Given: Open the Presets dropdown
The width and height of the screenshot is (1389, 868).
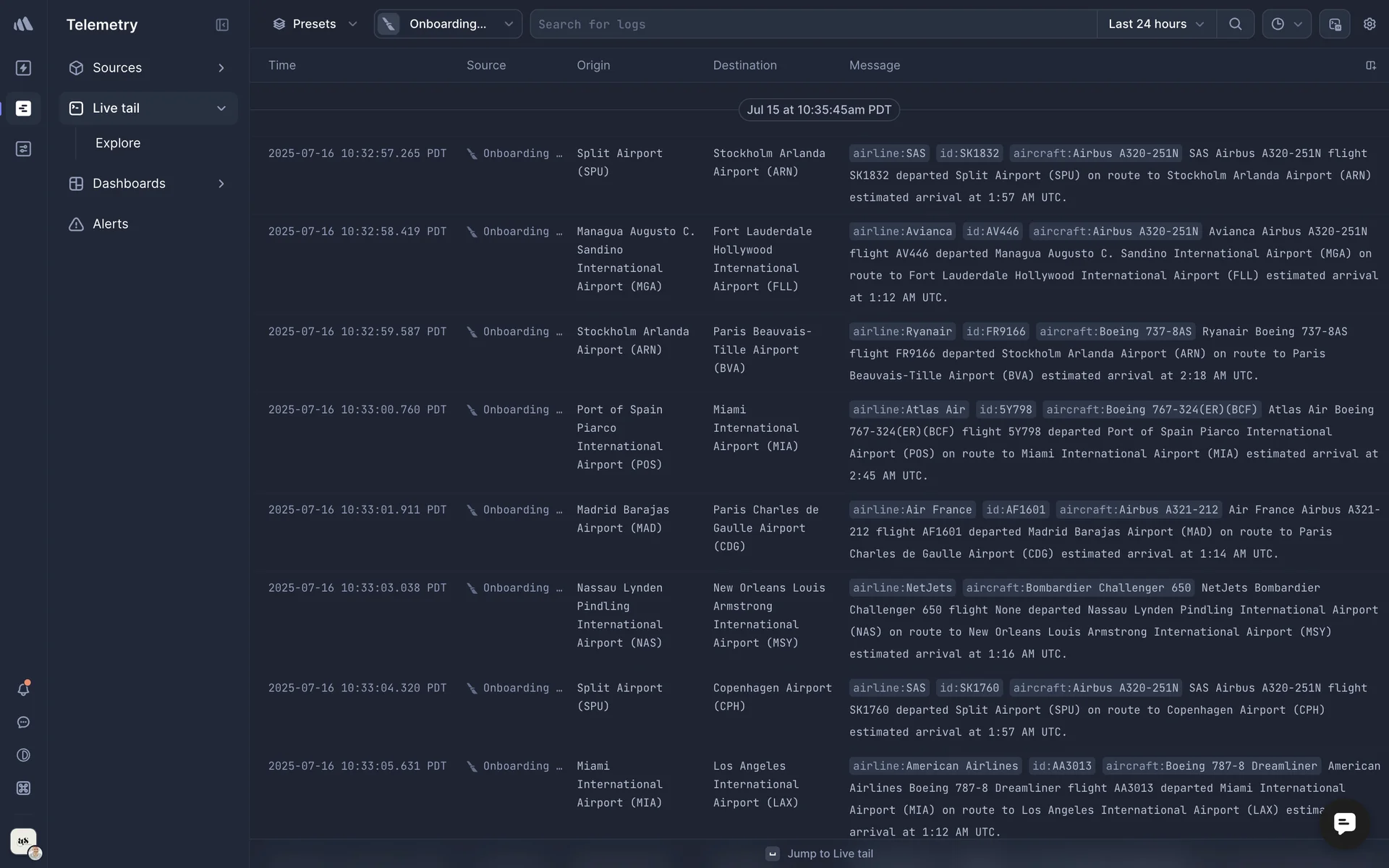Looking at the screenshot, I should (x=315, y=24).
